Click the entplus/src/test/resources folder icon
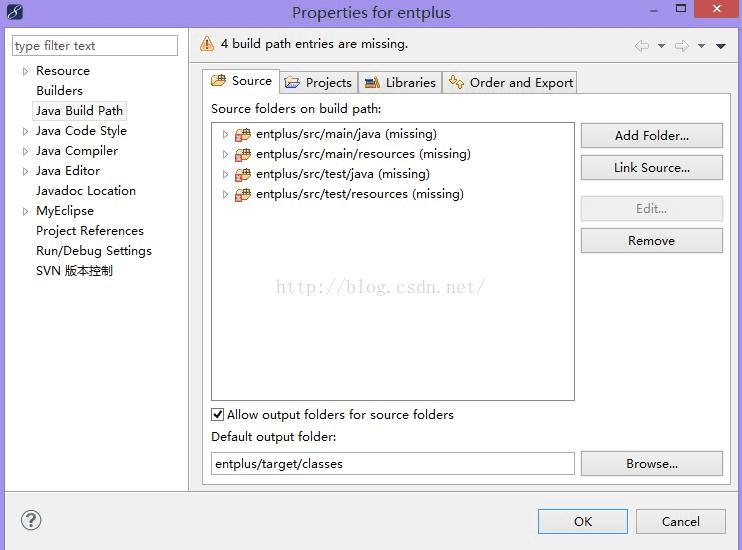This screenshot has width=742, height=550. [x=243, y=194]
